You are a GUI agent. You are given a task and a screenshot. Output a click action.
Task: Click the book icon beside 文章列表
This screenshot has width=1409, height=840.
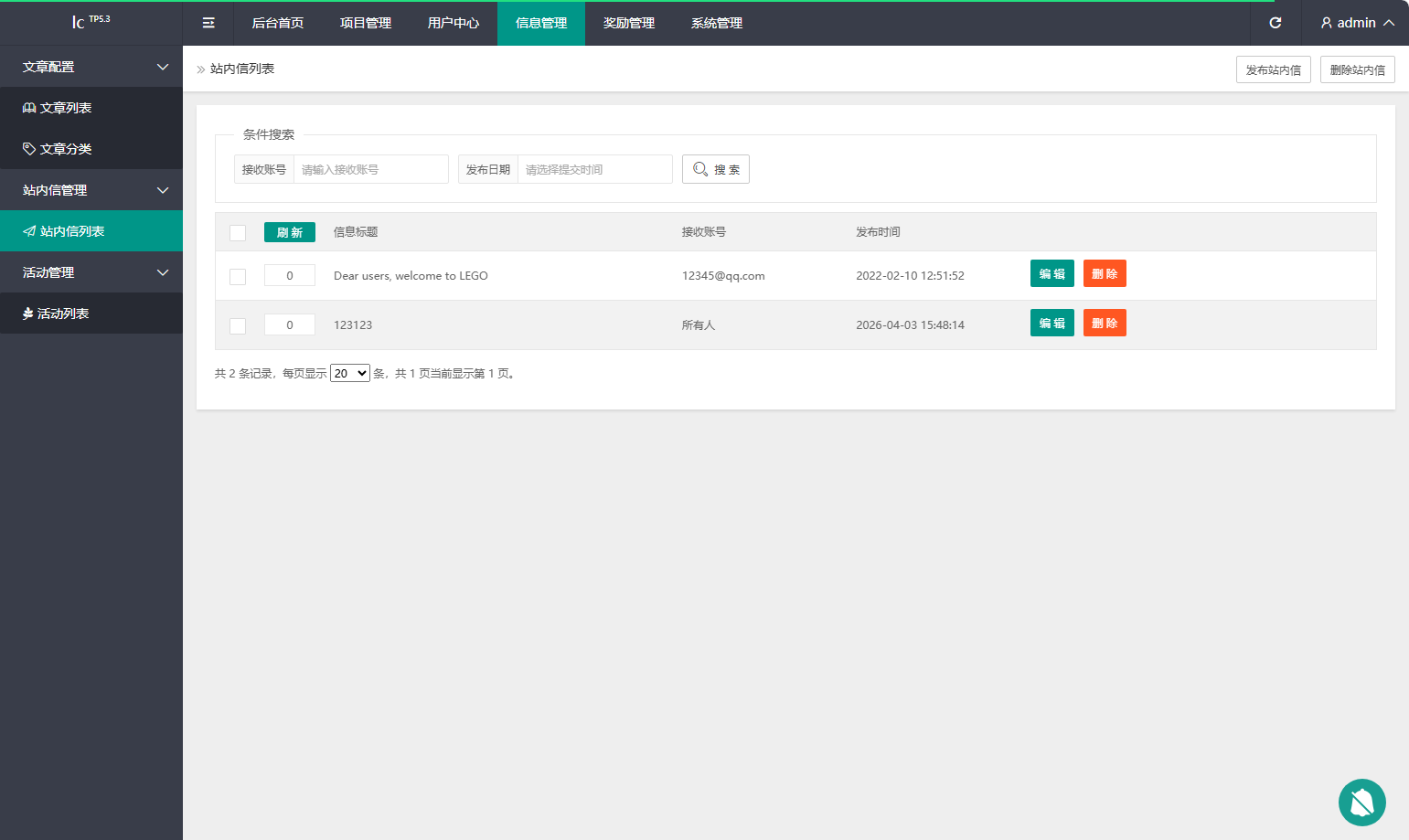(29, 108)
